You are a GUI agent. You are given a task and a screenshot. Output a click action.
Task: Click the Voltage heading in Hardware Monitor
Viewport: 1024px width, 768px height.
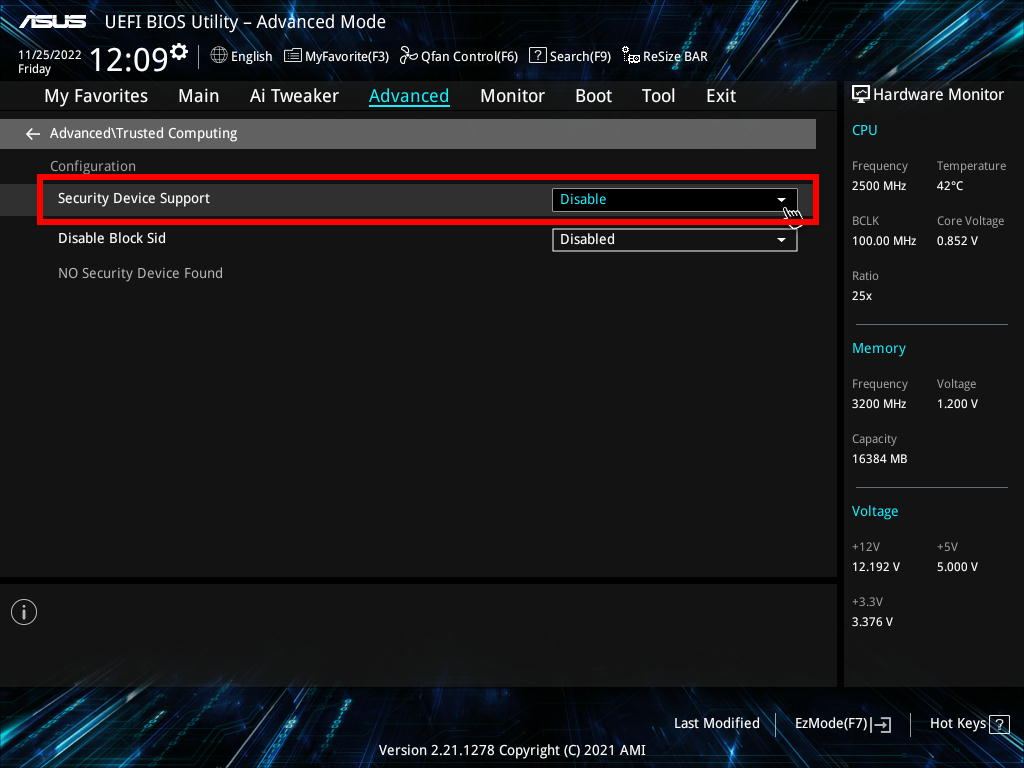[x=874, y=511]
